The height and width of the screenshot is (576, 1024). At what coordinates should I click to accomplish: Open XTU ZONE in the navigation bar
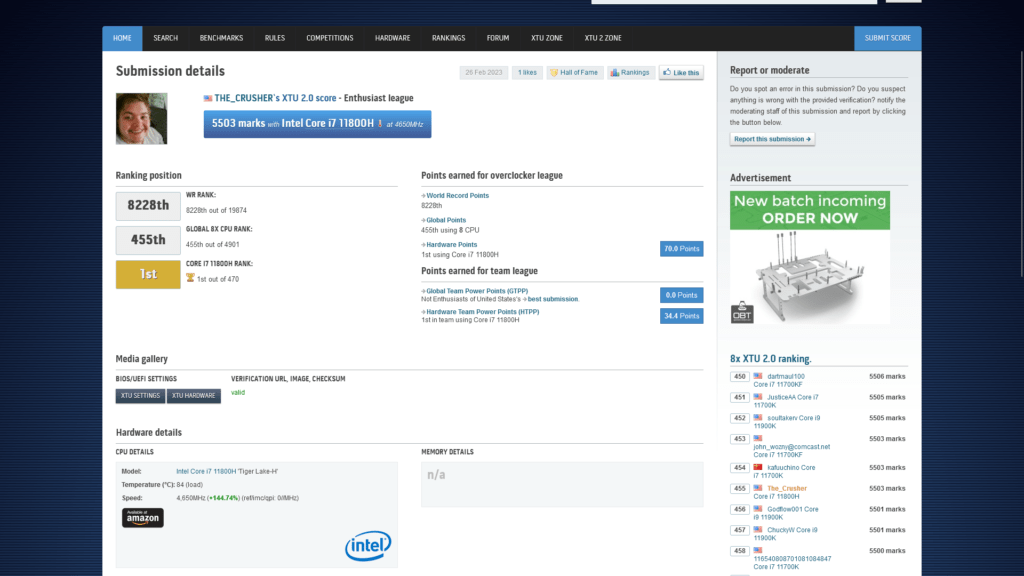click(547, 39)
